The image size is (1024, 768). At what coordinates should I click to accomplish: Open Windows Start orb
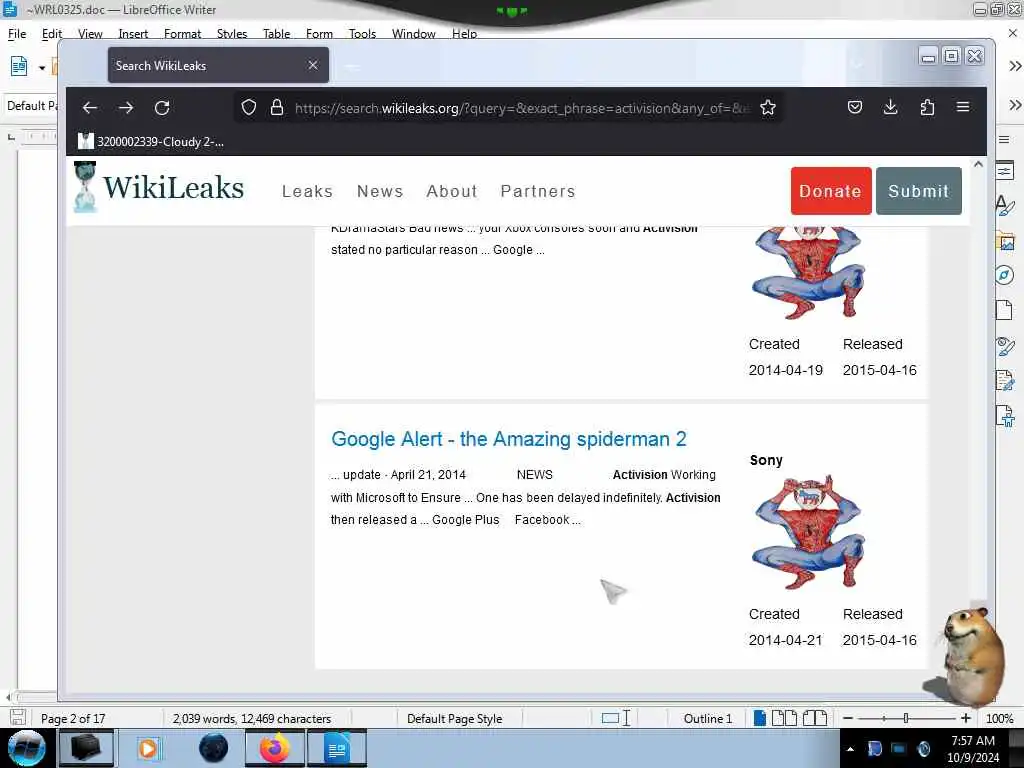pyautogui.click(x=25, y=748)
